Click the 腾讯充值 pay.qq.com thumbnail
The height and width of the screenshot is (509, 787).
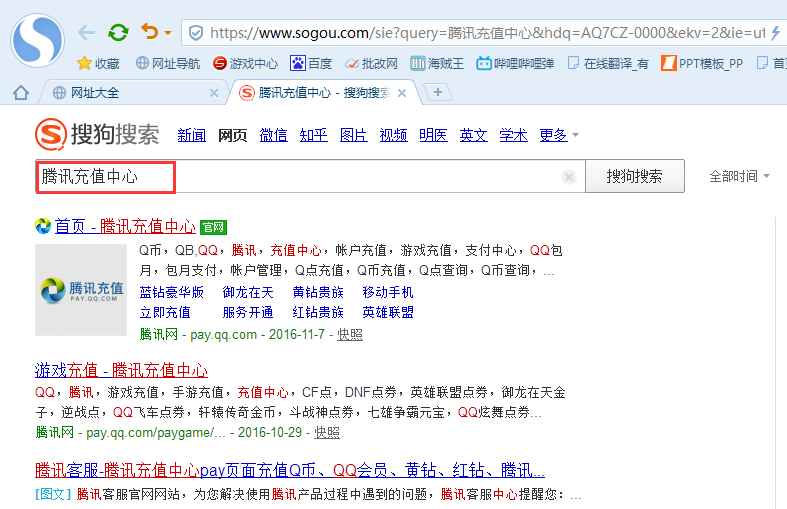point(81,290)
